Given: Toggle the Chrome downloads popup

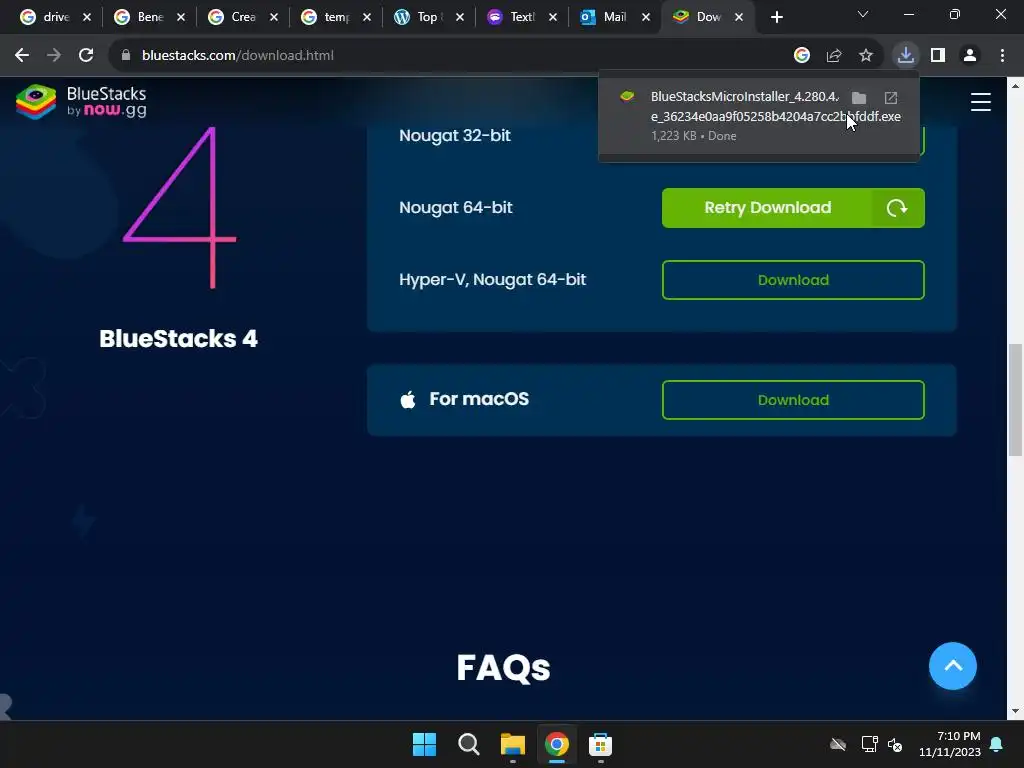Looking at the screenshot, I should click(906, 56).
